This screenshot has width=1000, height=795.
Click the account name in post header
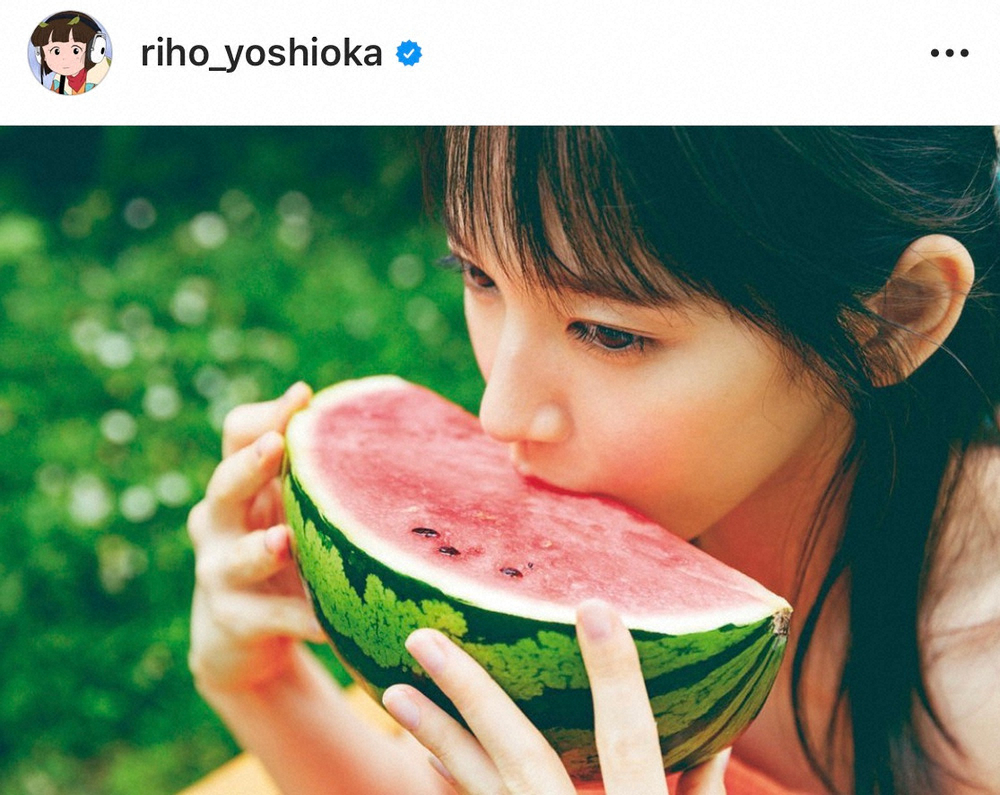[x=261, y=54]
